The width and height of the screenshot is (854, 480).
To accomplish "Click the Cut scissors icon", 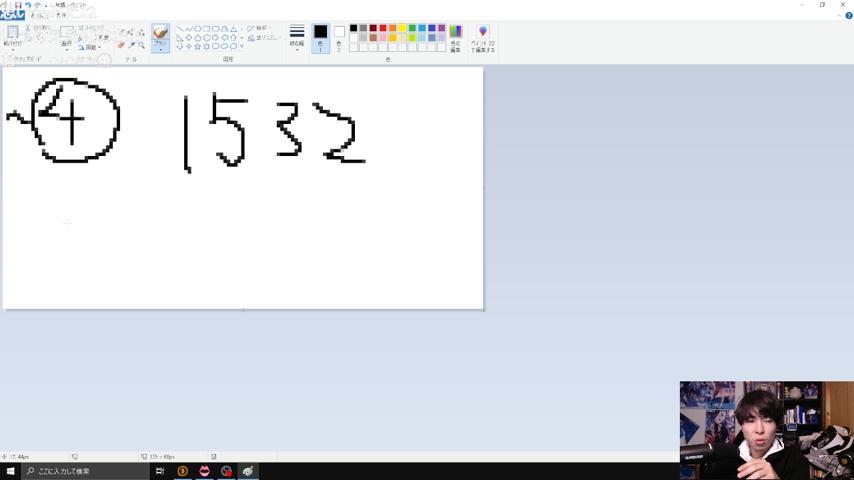I will tap(28, 28).
